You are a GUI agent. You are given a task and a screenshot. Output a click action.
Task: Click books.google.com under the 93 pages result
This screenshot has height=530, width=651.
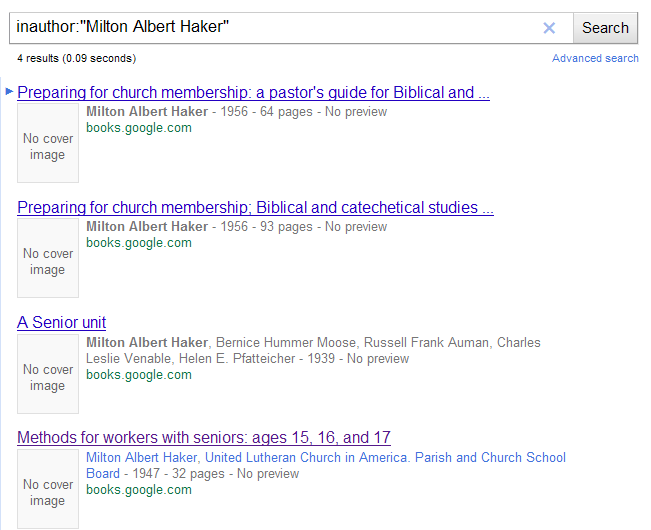[x=139, y=243]
